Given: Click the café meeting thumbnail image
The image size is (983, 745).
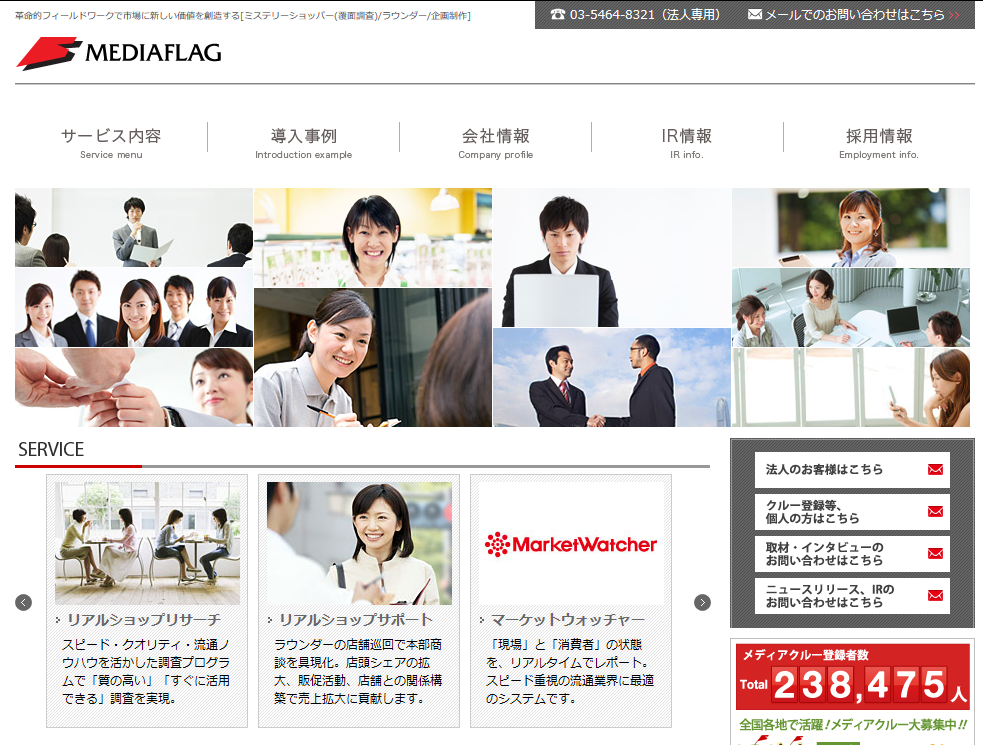Looking at the screenshot, I should point(147,543).
